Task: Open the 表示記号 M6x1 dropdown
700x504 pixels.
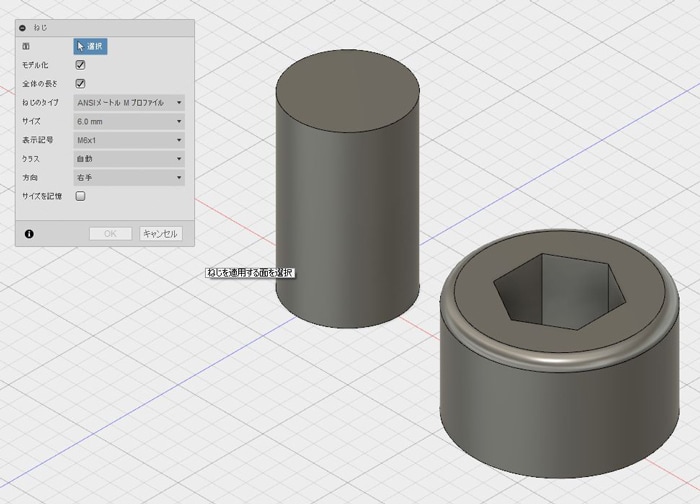Action: pyautogui.click(x=129, y=140)
